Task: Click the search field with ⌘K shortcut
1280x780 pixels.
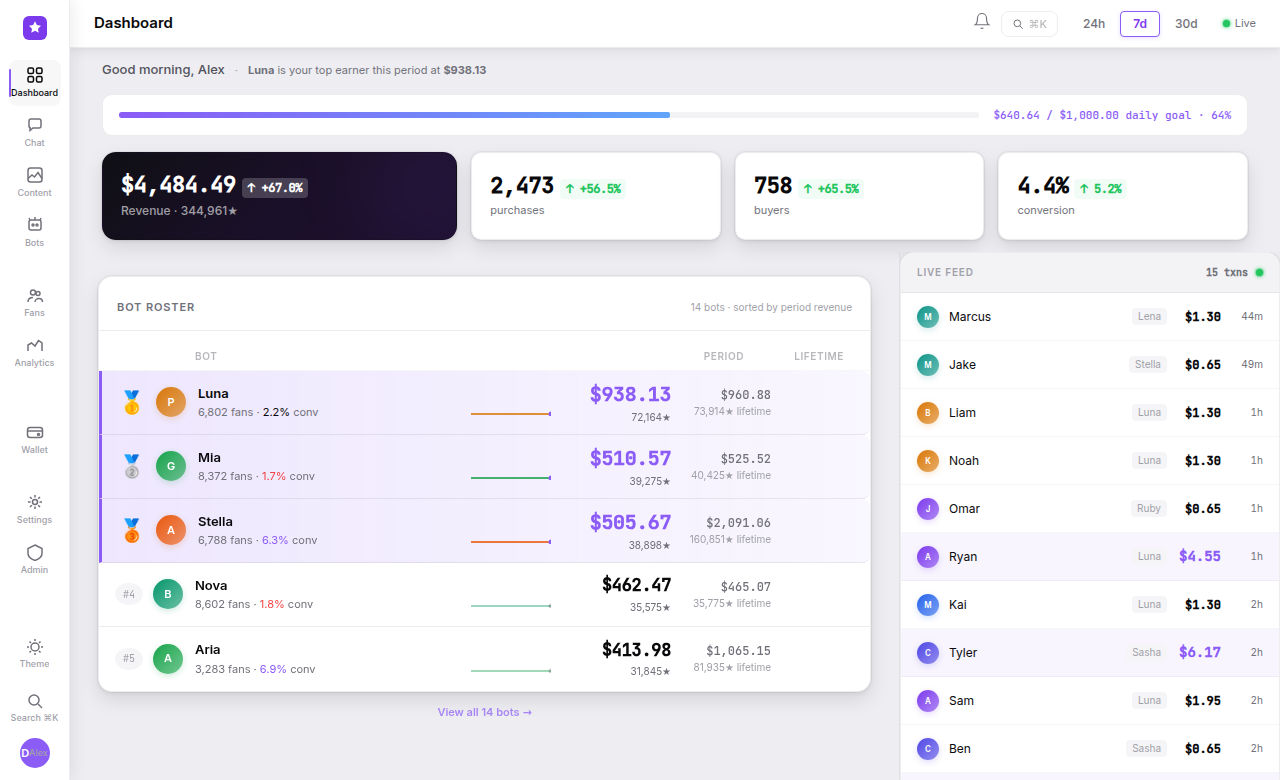Action: (x=1029, y=23)
